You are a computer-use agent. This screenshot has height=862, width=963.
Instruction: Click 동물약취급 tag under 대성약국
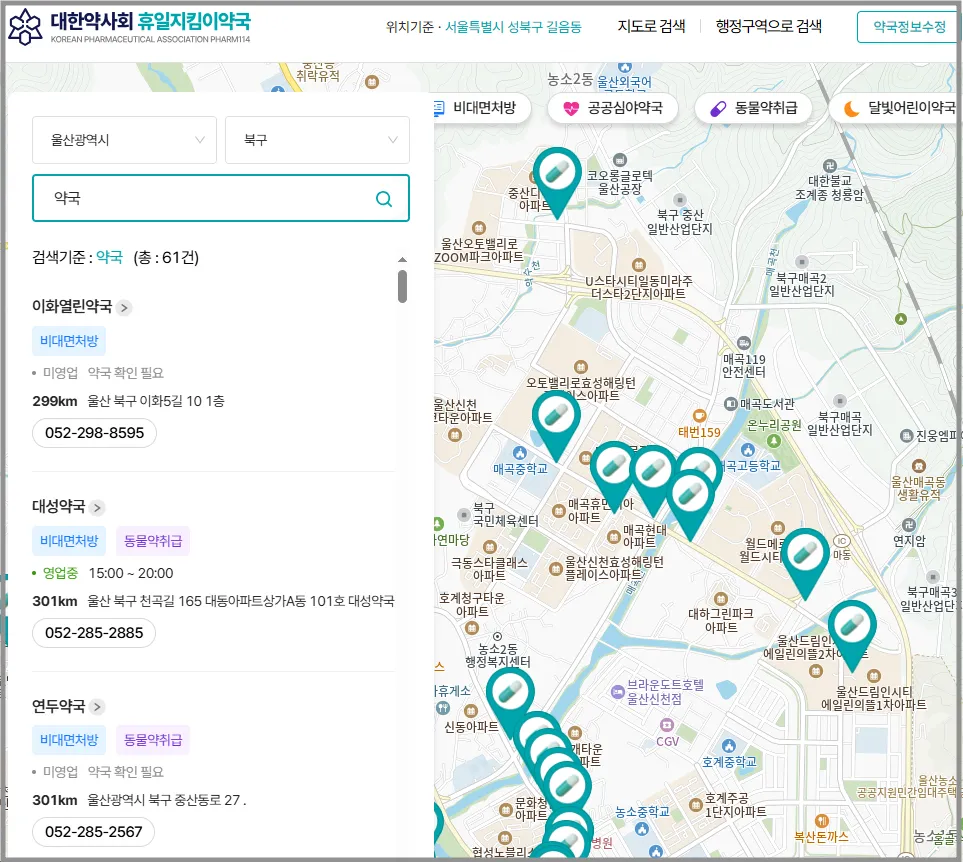tap(153, 541)
